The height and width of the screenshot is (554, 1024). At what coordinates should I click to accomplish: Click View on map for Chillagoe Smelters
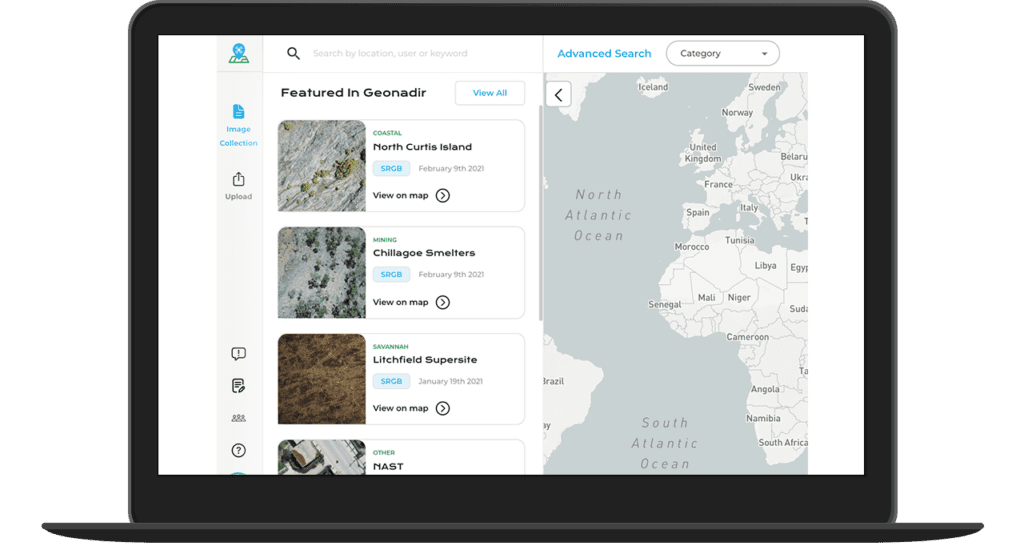[x=400, y=302]
